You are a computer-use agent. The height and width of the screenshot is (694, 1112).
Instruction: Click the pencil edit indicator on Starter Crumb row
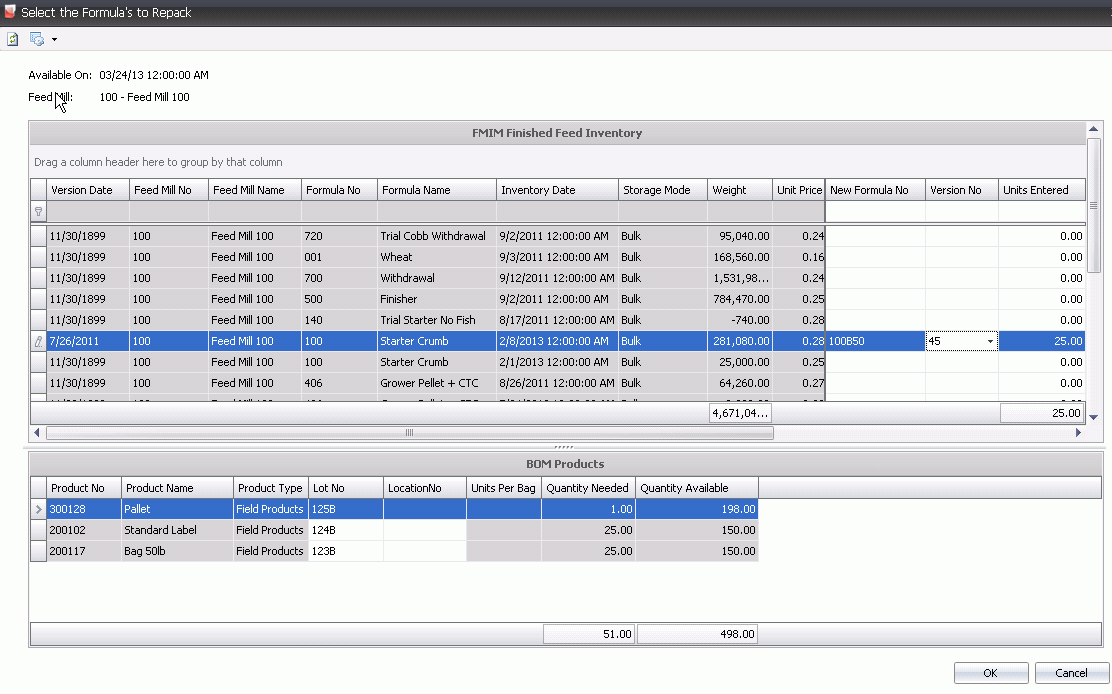39,342
